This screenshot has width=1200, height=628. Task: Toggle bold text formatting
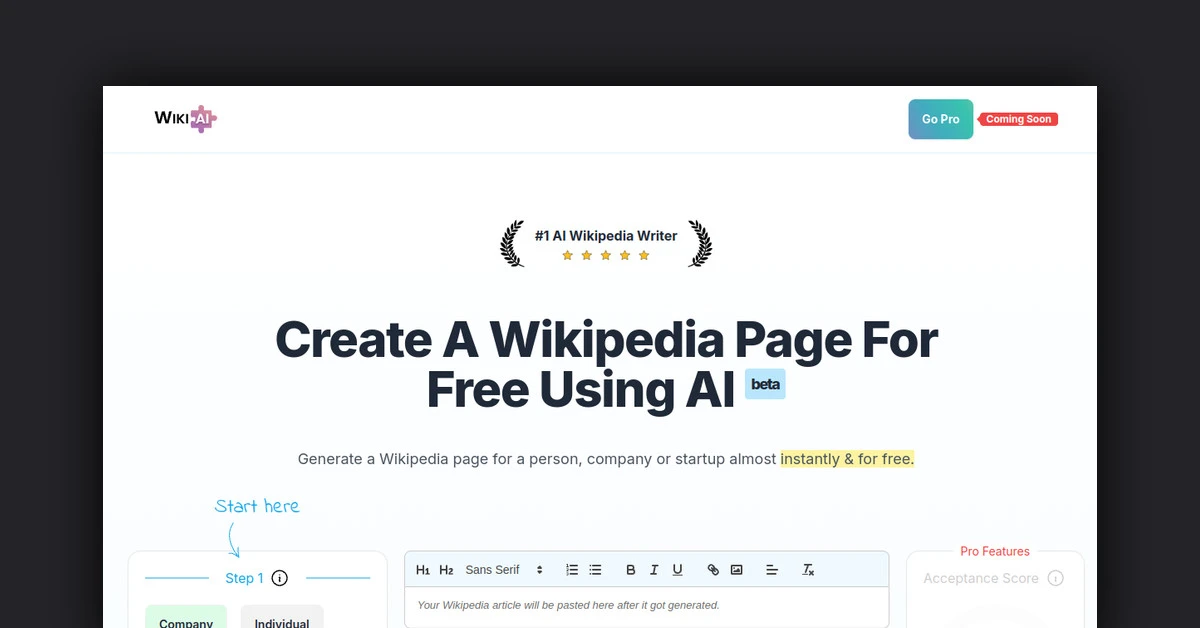631,569
